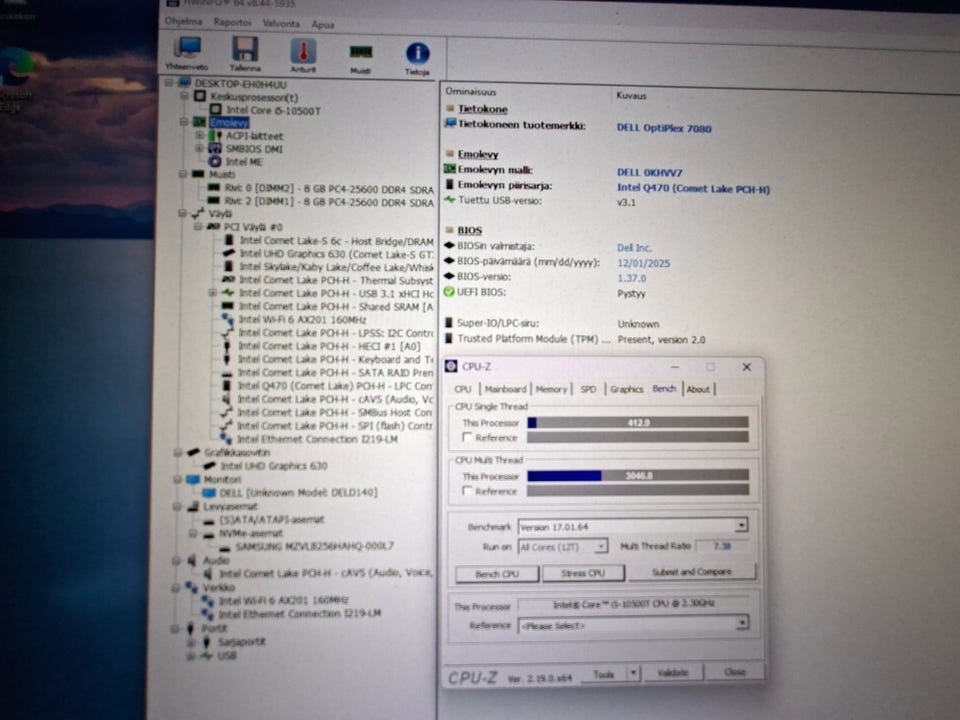
Task: Click the Microsoft Edge desktop icon
Action: click(15, 67)
